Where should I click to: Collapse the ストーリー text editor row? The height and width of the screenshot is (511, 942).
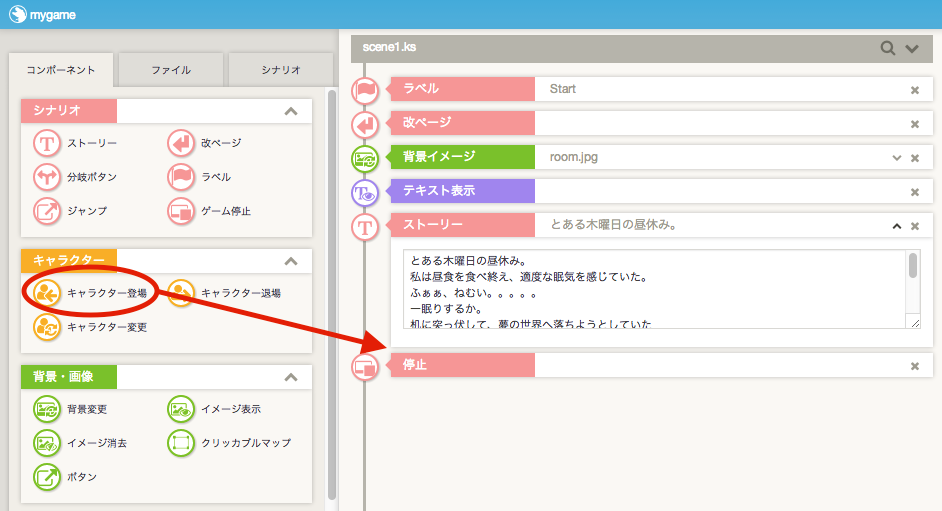coord(897,226)
